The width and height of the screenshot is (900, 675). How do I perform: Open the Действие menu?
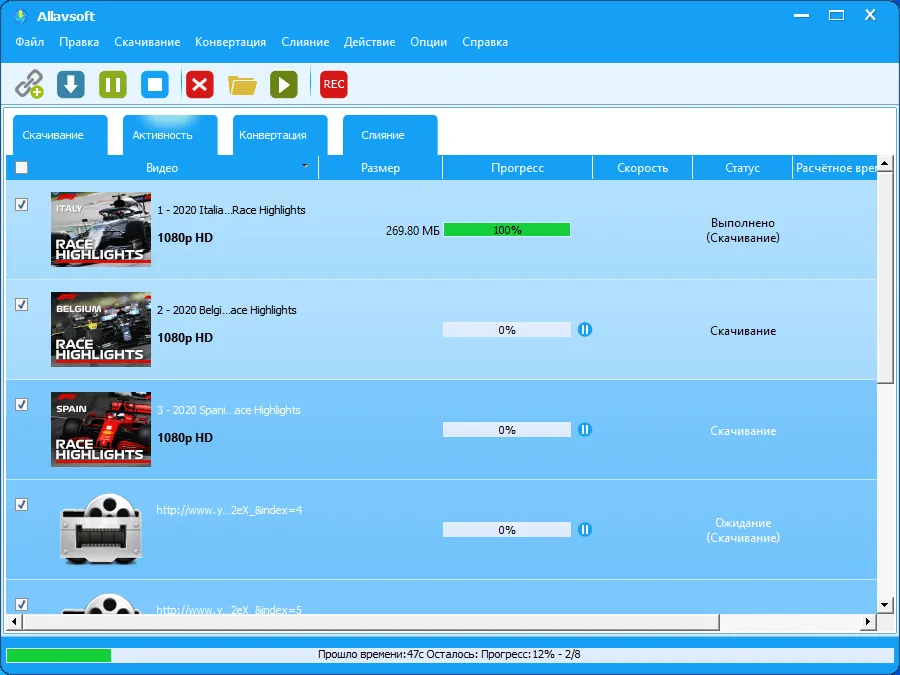370,42
